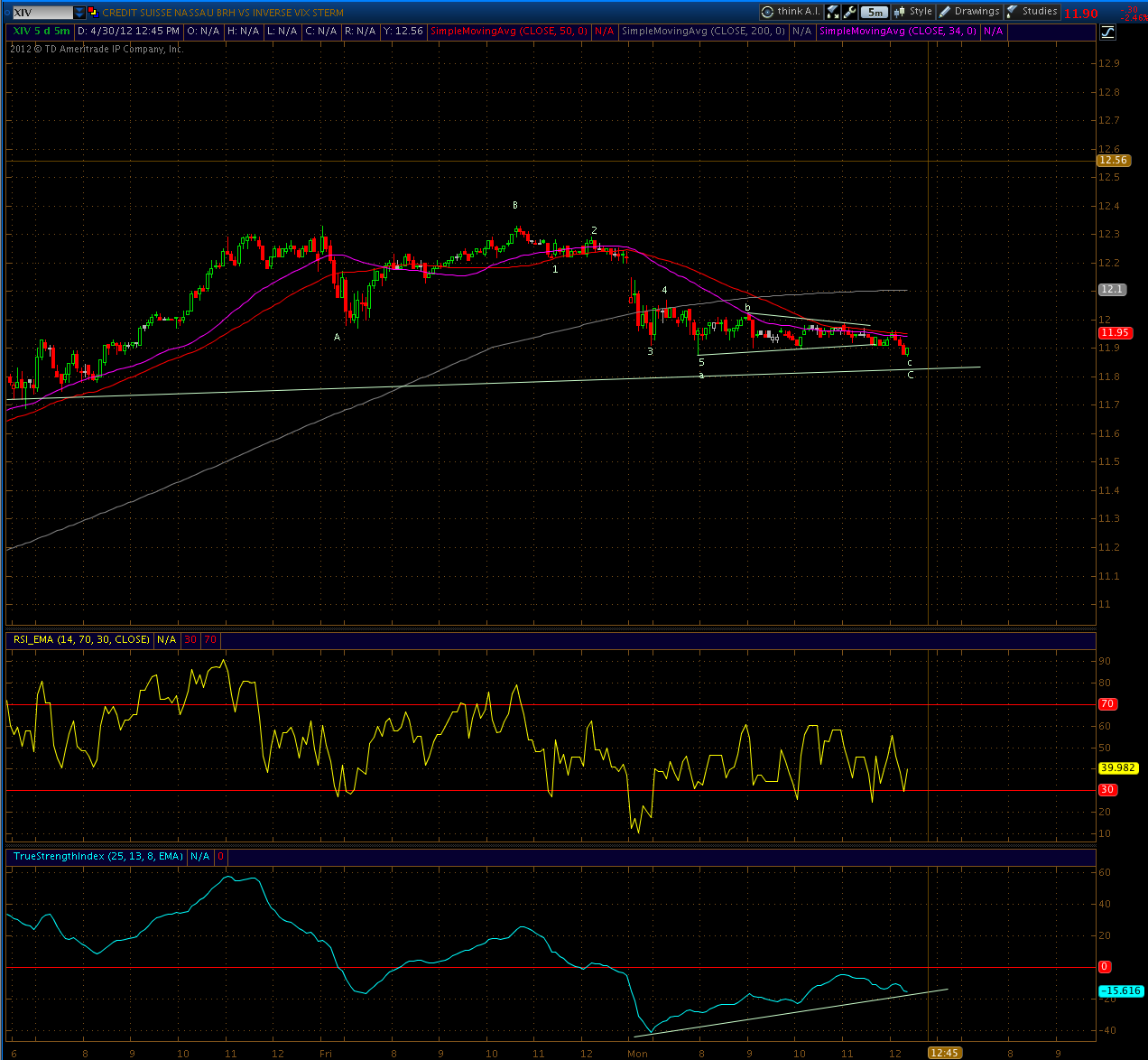Click the CREDIT SUISSE NASSAU description text
Image resolution: width=1148 pixels, height=1060 pixels.
(222, 13)
